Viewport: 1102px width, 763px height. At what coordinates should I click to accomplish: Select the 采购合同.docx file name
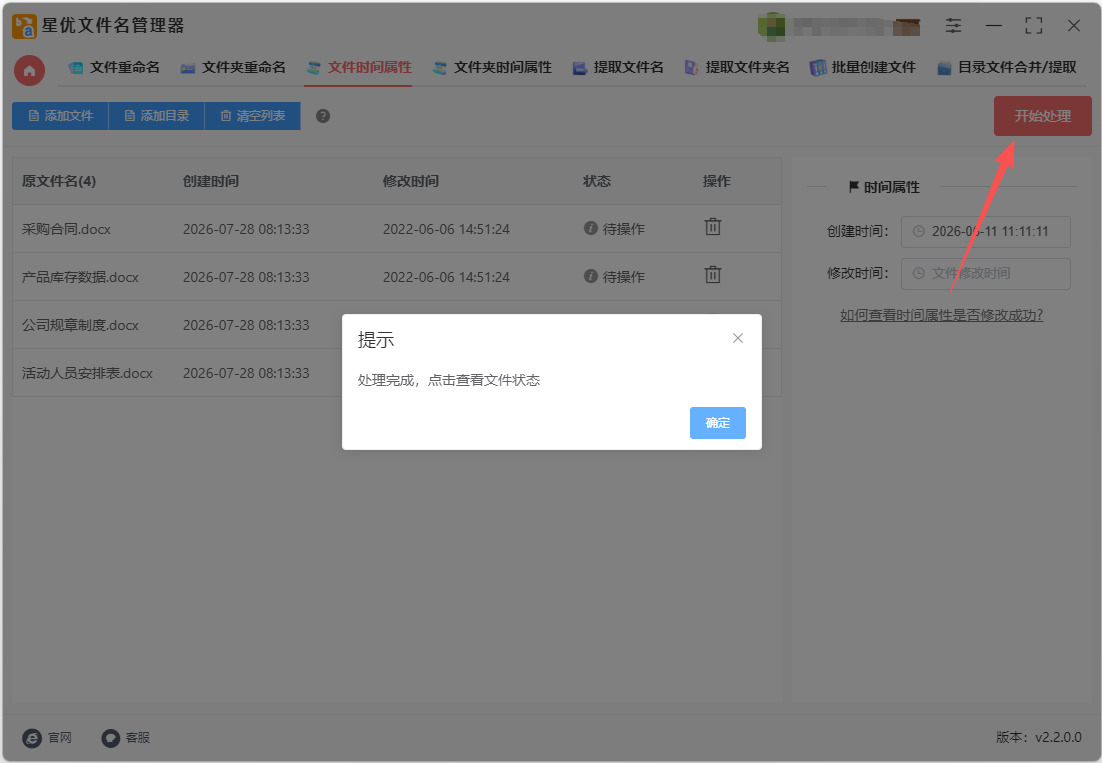click(66, 229)
